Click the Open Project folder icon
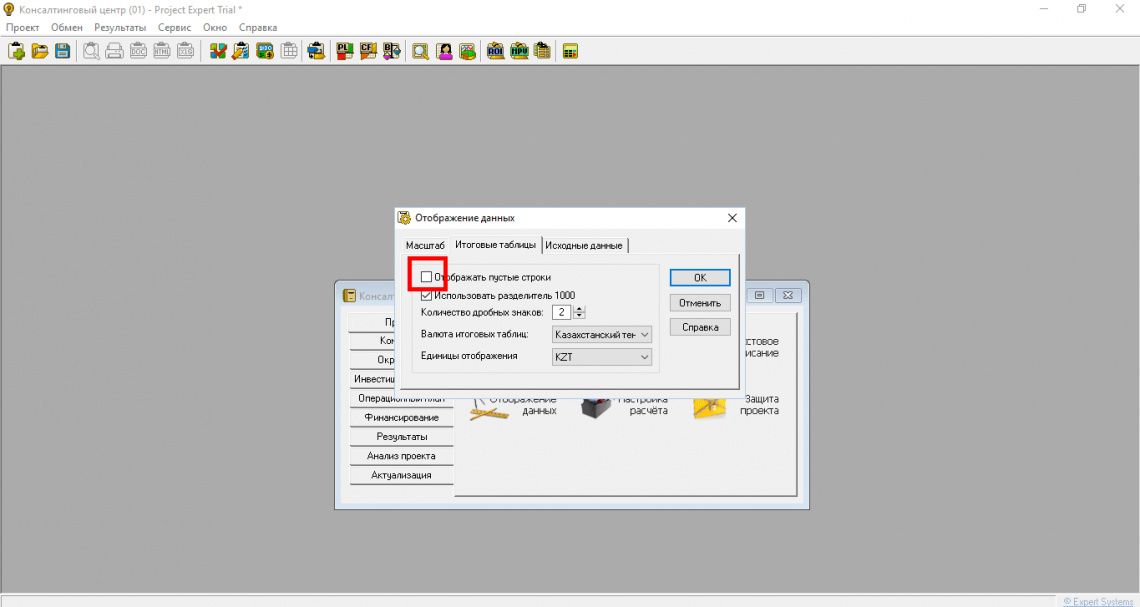Screen dimensions: 1140x607 click(40, 51)
